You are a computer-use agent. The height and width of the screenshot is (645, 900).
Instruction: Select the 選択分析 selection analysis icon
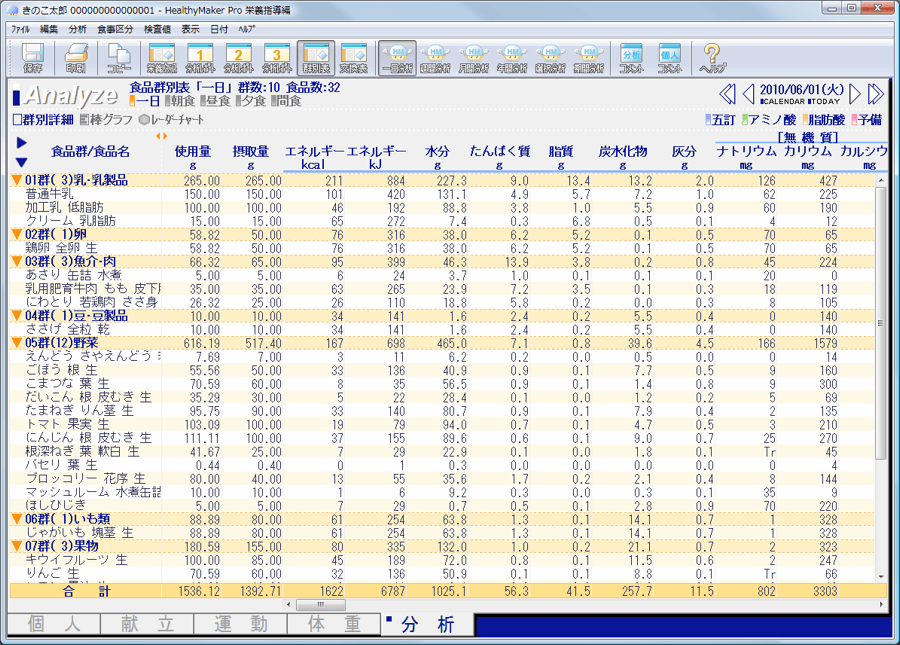click(x=551, y=59)
